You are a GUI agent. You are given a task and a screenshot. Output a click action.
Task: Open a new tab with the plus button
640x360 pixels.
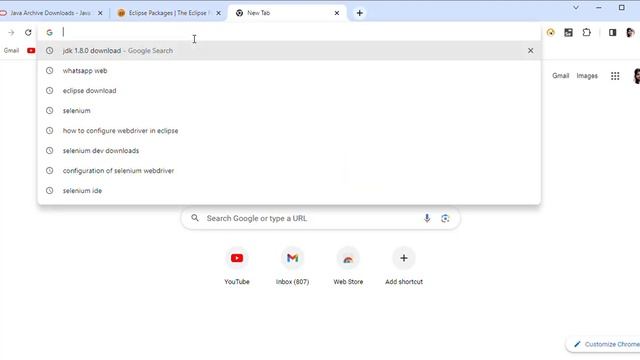(x=360, y=13)
